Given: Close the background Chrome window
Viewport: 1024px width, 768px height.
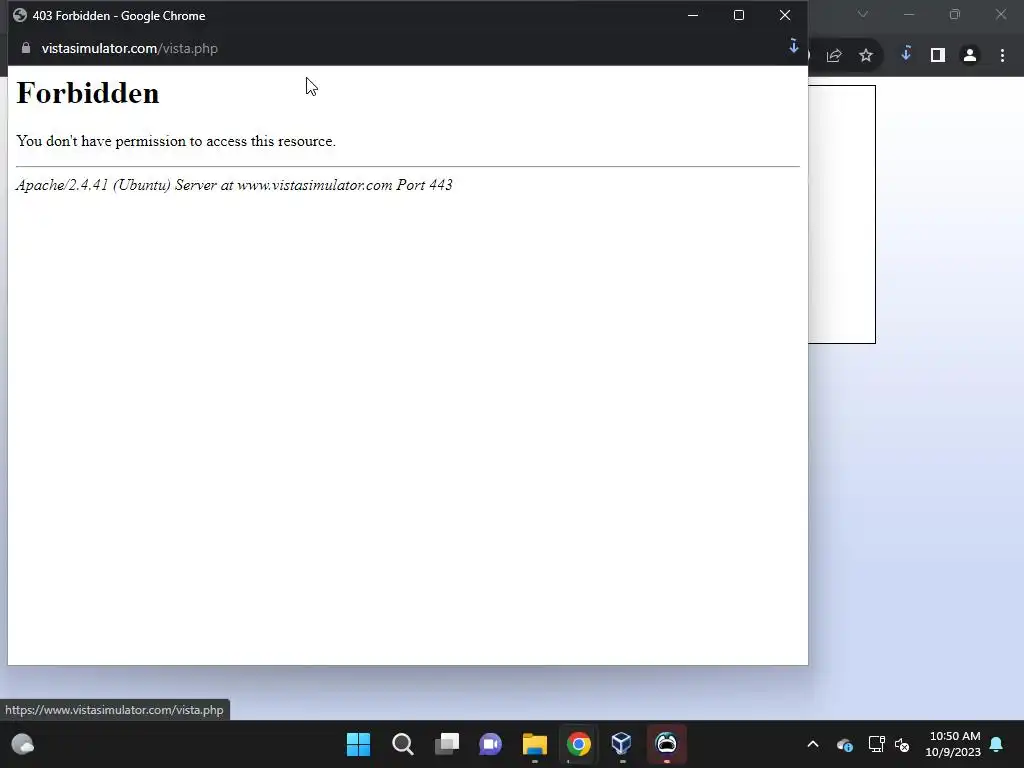Looking at the screenshot, I should coord(1000,14).
